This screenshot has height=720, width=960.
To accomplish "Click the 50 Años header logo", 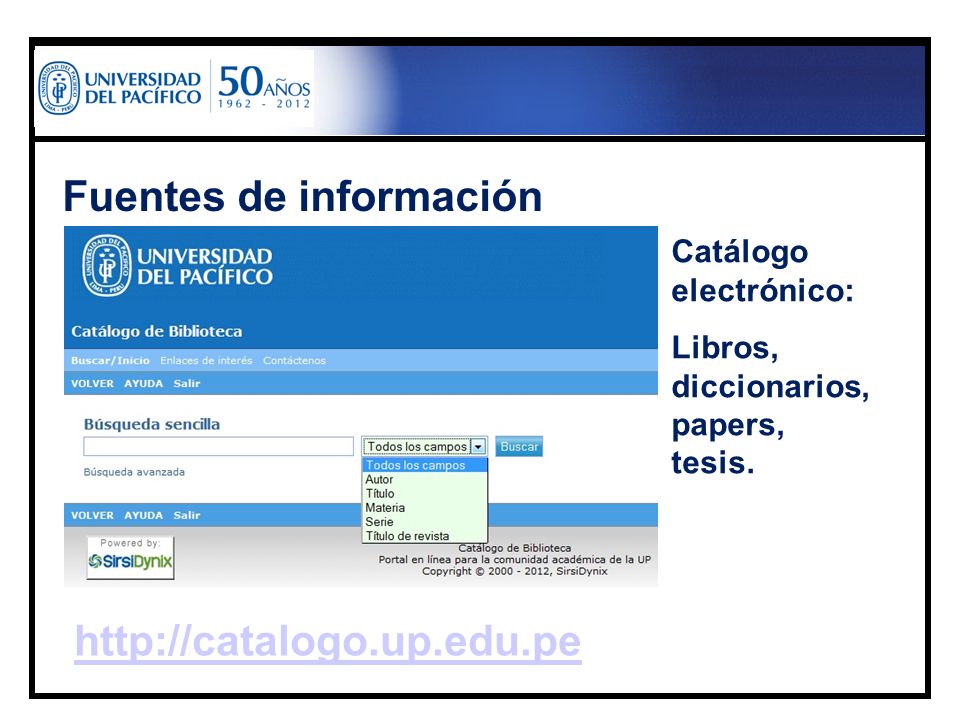I will tap(264, 88).
